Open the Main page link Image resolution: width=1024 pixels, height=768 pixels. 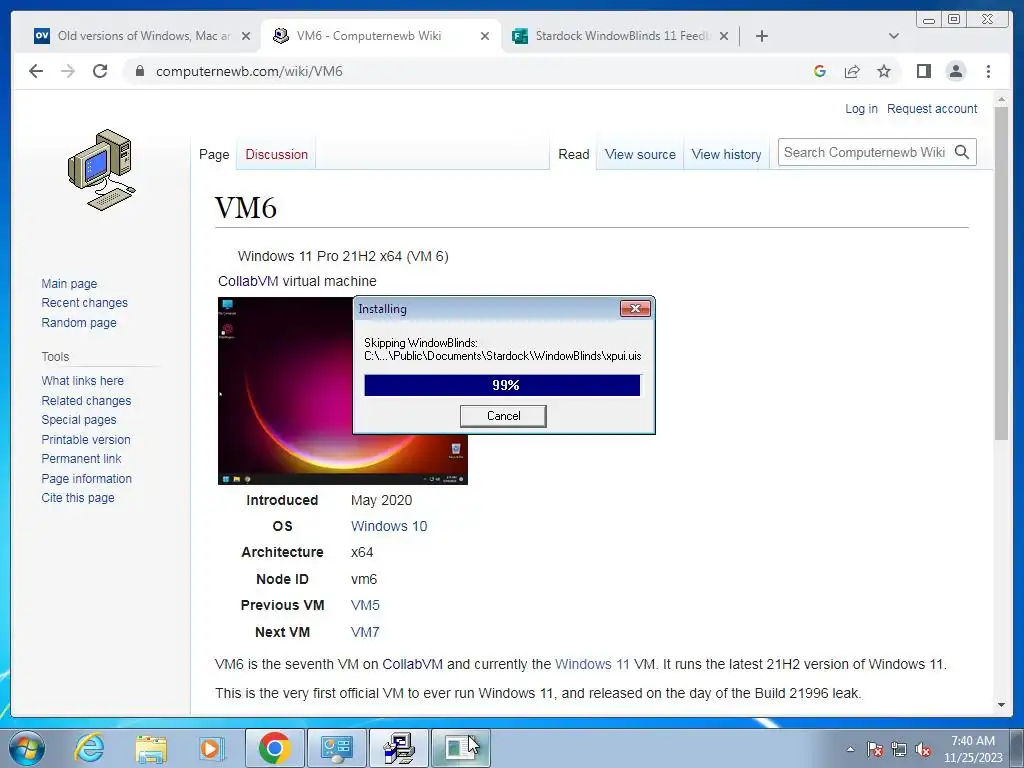(69, 284)
